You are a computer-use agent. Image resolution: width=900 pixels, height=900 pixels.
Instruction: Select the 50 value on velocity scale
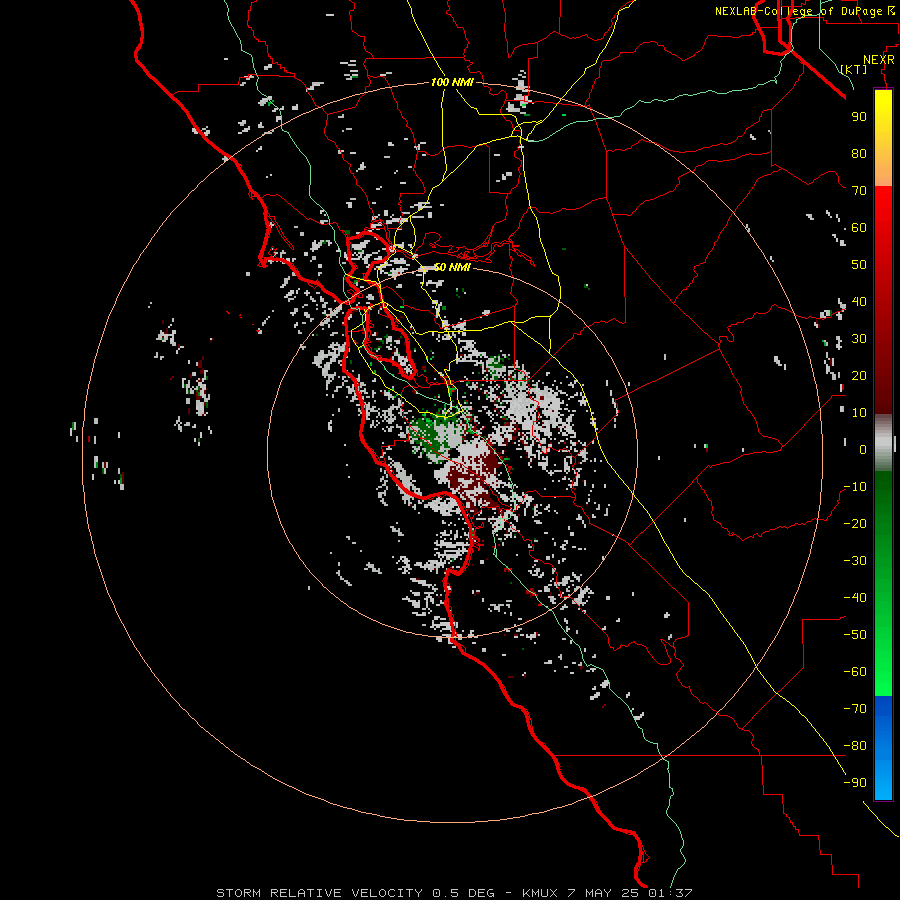coord(859,265)
